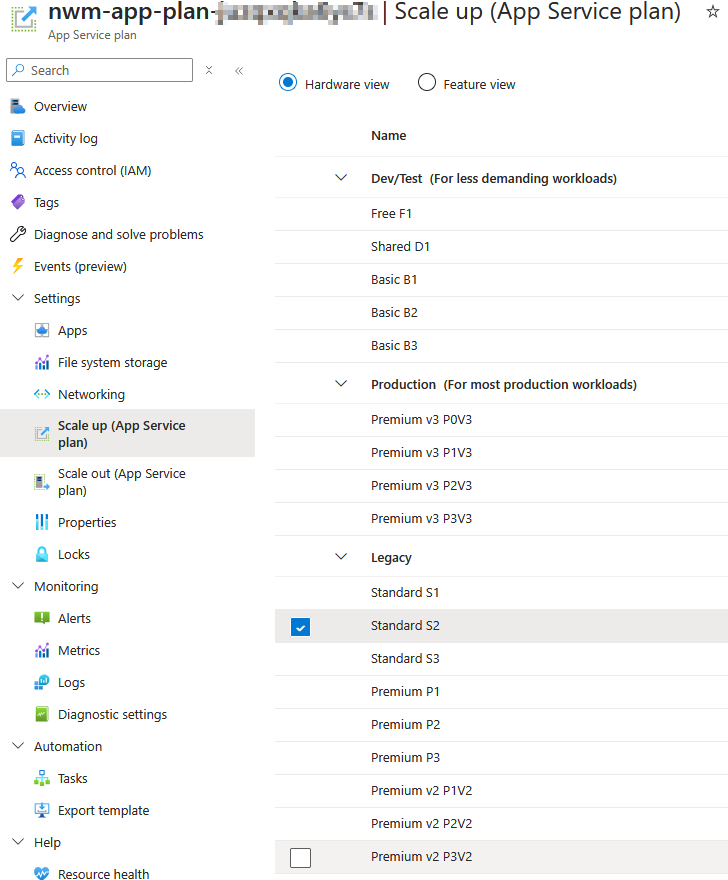Click the Locks padlock icon
The height and width of the screenshot is (880, 728).
[x=42, y=554]
